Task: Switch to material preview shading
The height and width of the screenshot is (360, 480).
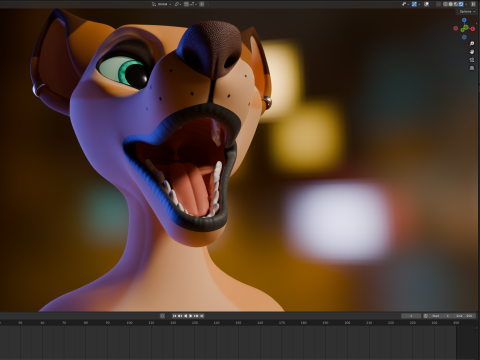Action: tap(456, 4)
